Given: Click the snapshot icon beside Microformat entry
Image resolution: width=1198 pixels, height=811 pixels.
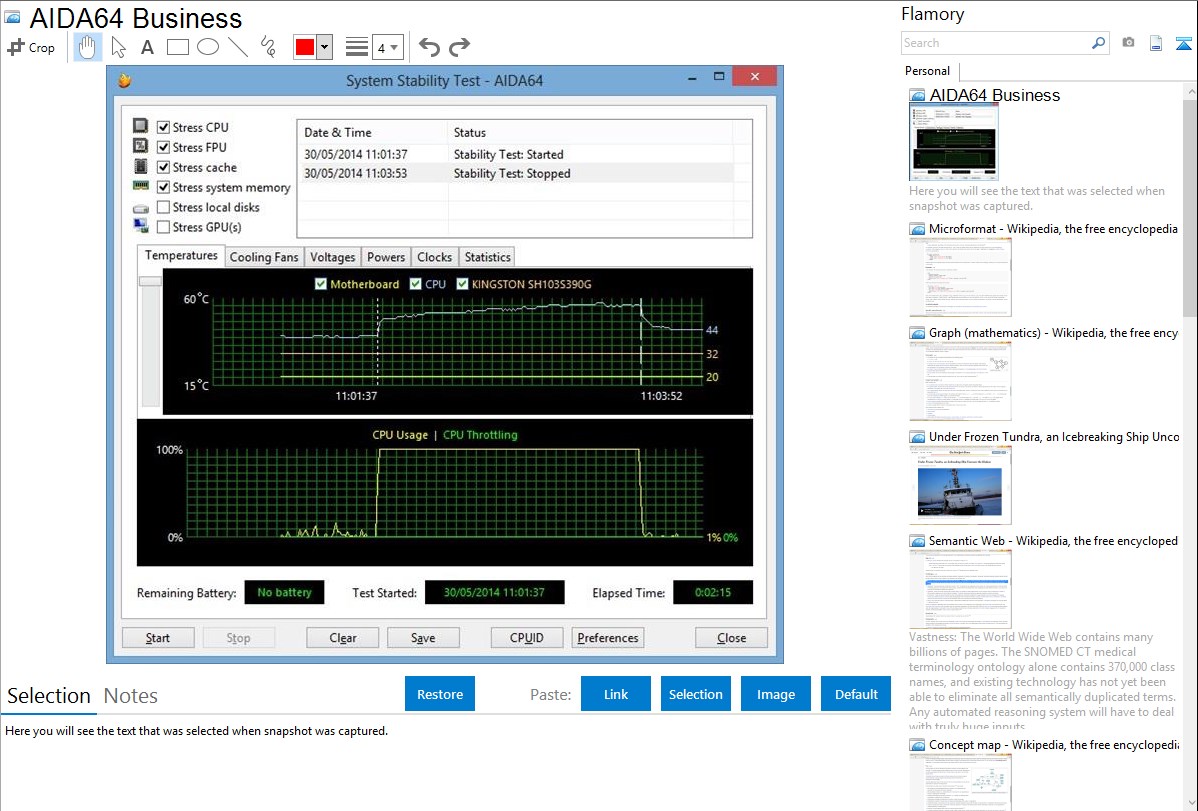Looking at the screenshot, I should point(917,229).
